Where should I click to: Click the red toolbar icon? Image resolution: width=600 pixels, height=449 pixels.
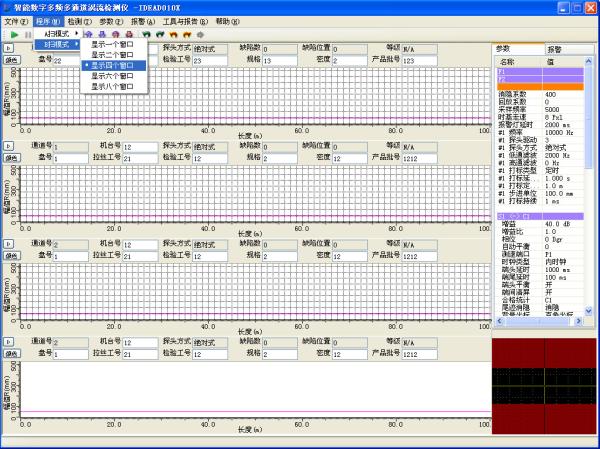pyautogui.click(x=129, y=35)
